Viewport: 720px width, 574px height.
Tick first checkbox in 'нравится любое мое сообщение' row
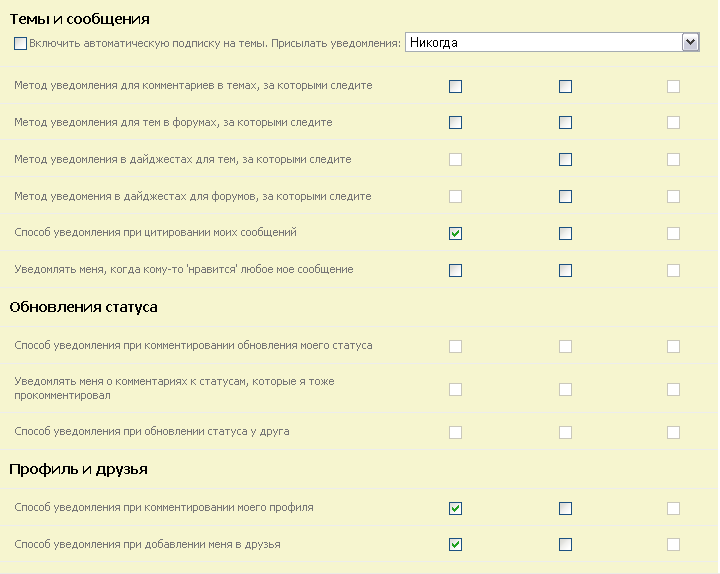coord(455,270)
